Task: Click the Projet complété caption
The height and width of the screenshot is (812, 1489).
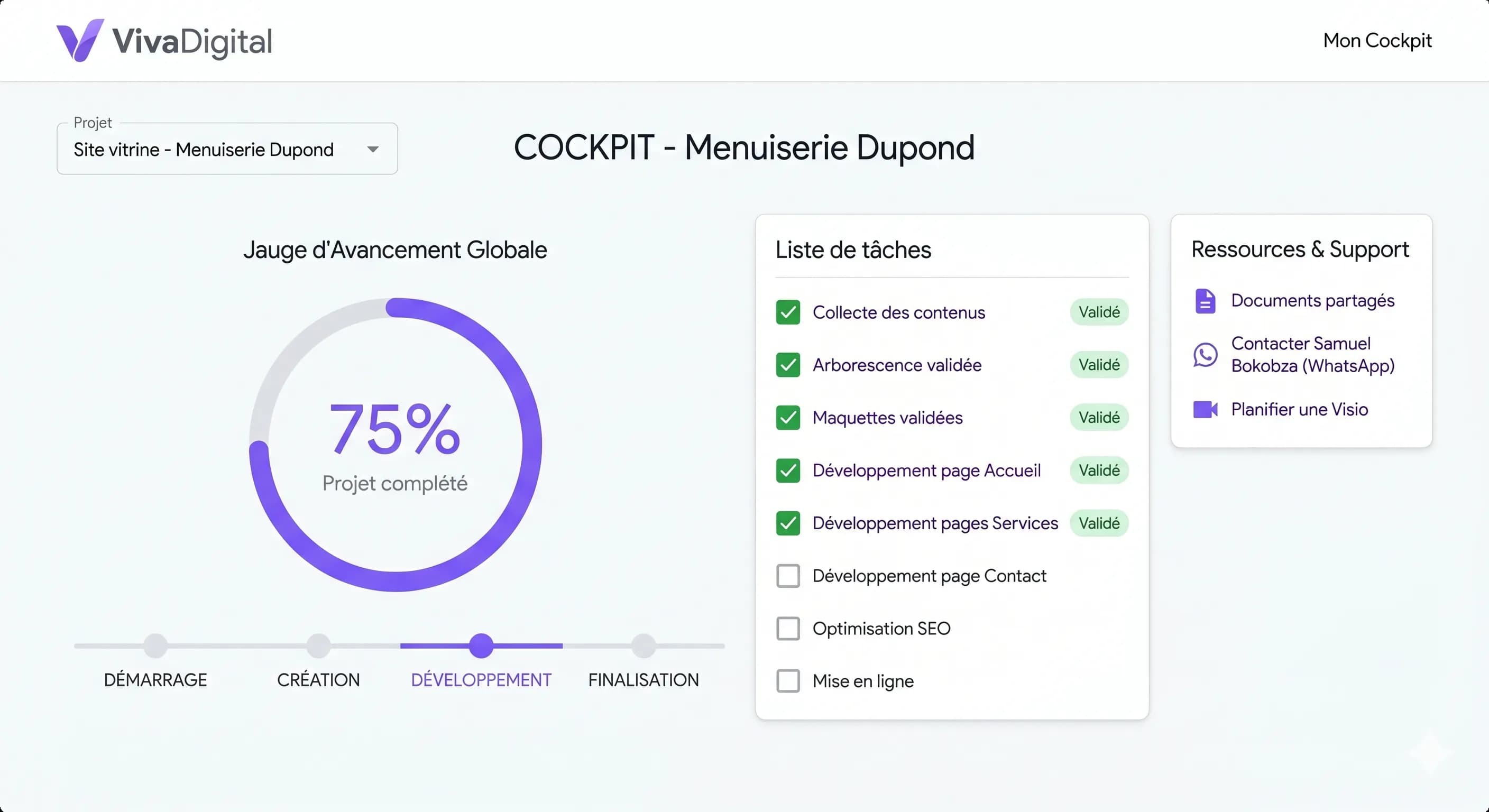Action: point(395,484)
